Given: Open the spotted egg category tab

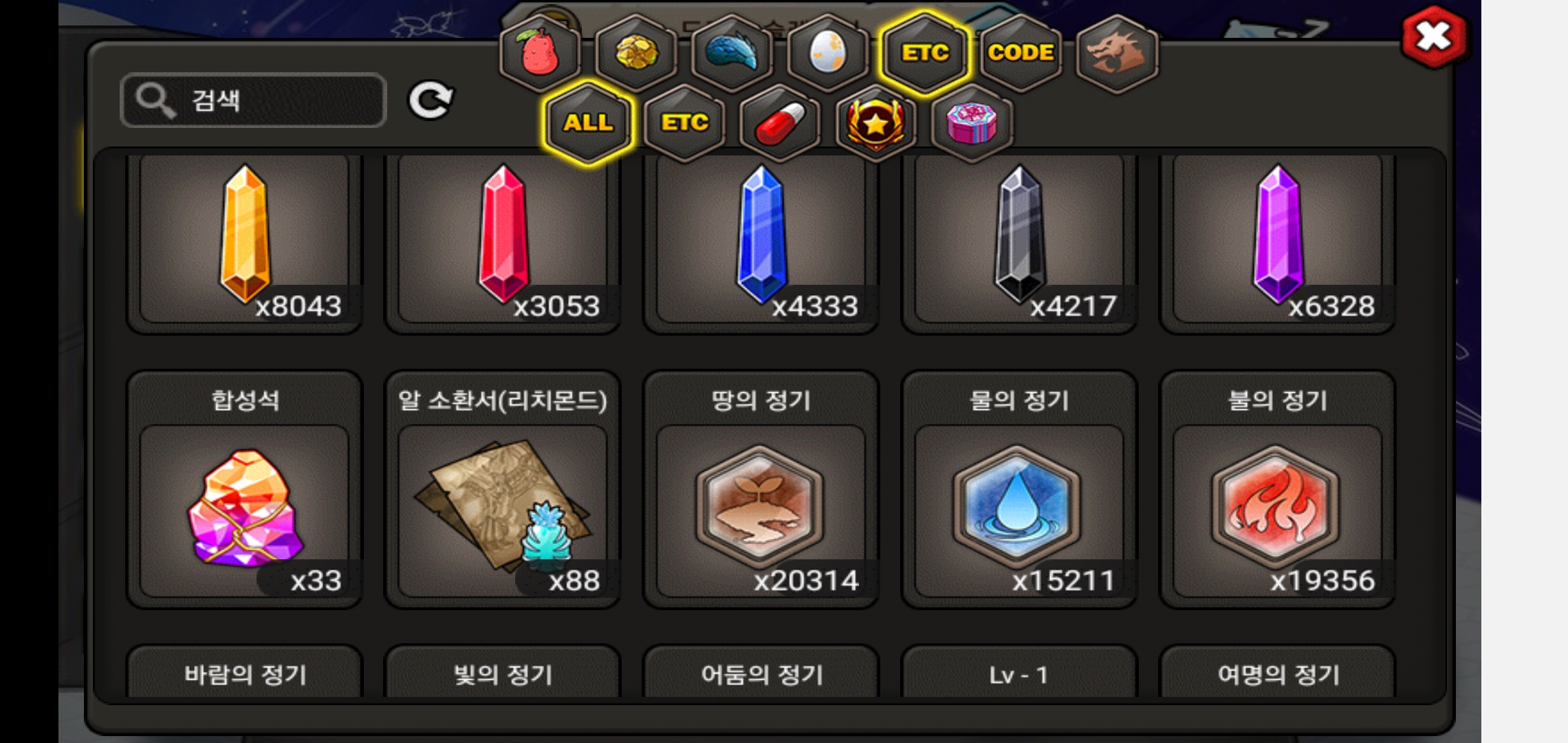Looking at the screenshot, I should [x=827, y=52].
